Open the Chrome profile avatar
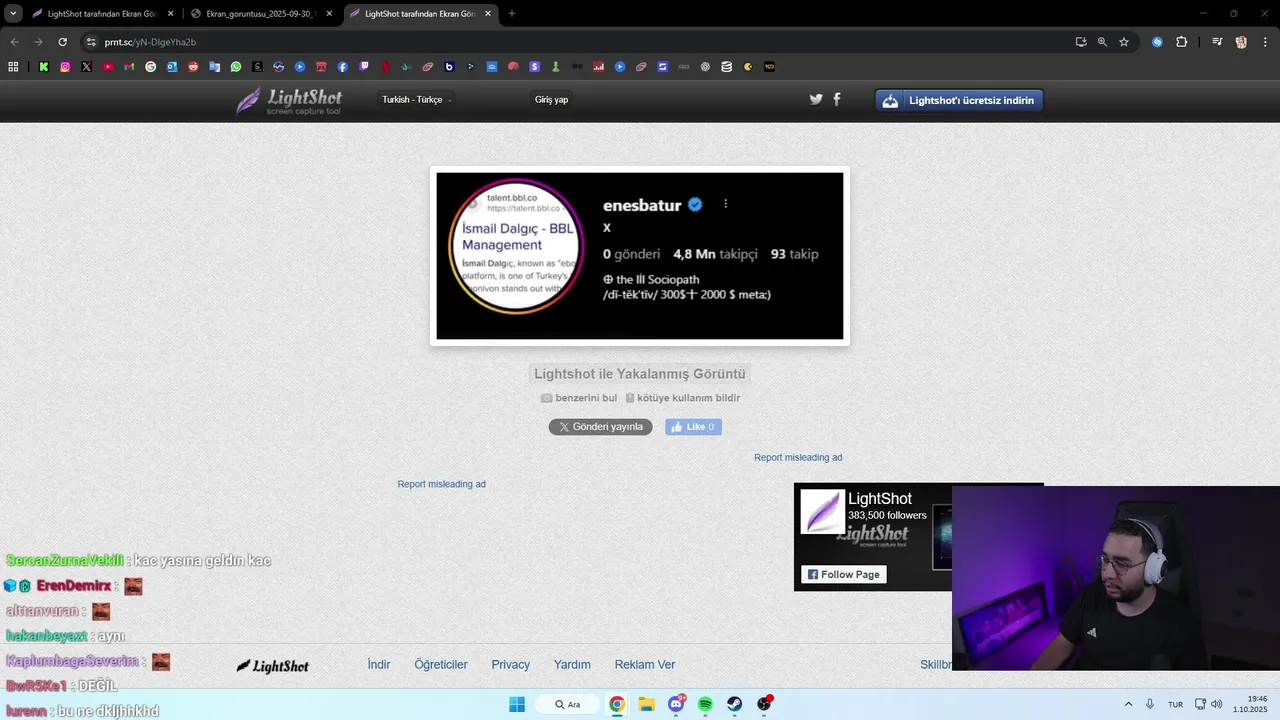Viewport: 1280px width, 720px height. [1241, 42]
